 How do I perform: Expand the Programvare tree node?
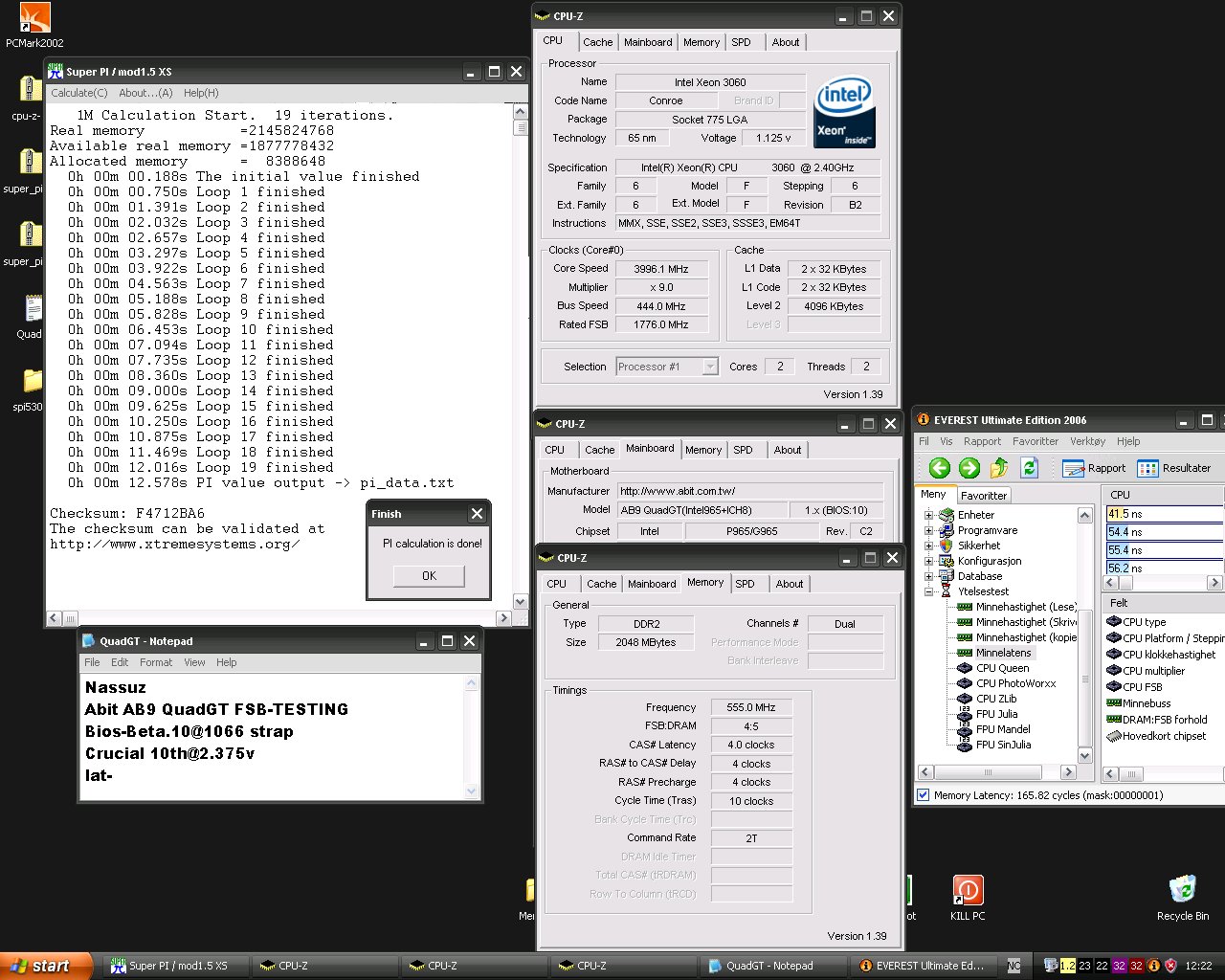928,530
